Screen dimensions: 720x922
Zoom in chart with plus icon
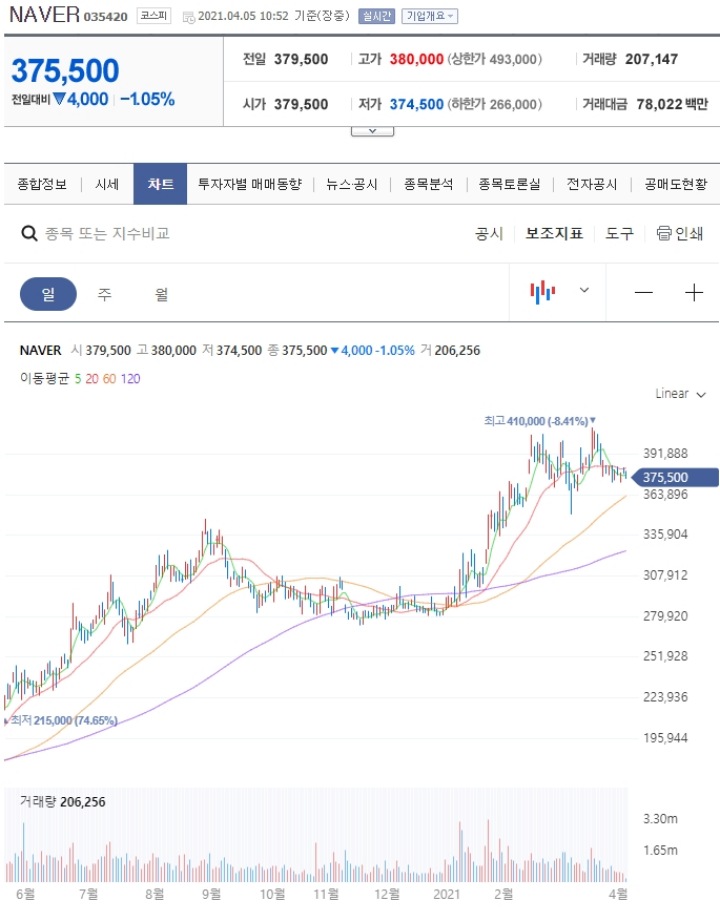(x=694, y=292)
